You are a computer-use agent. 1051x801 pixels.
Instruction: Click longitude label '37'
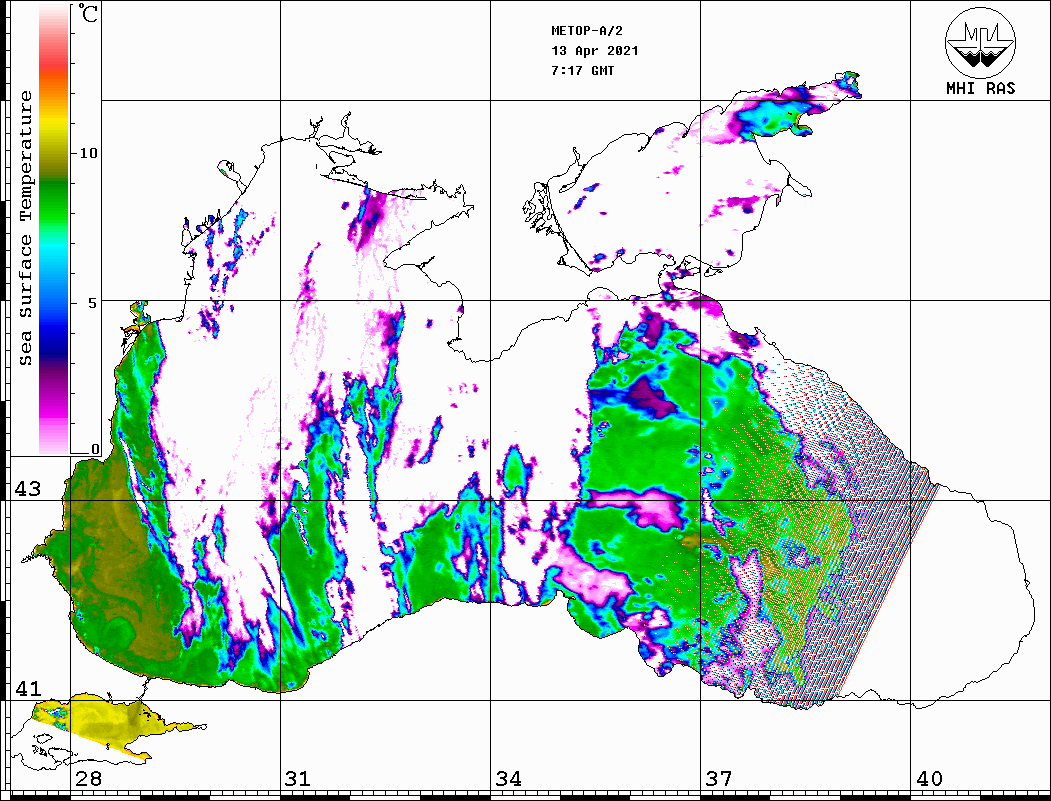point(719,779)
